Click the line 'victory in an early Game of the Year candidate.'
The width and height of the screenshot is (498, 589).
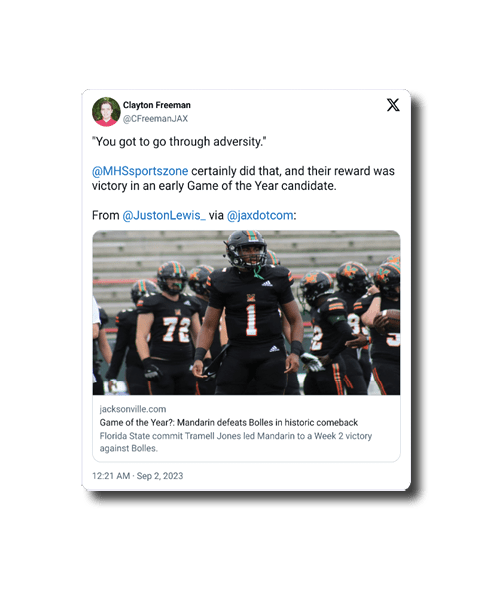click(x=214, y=186)
